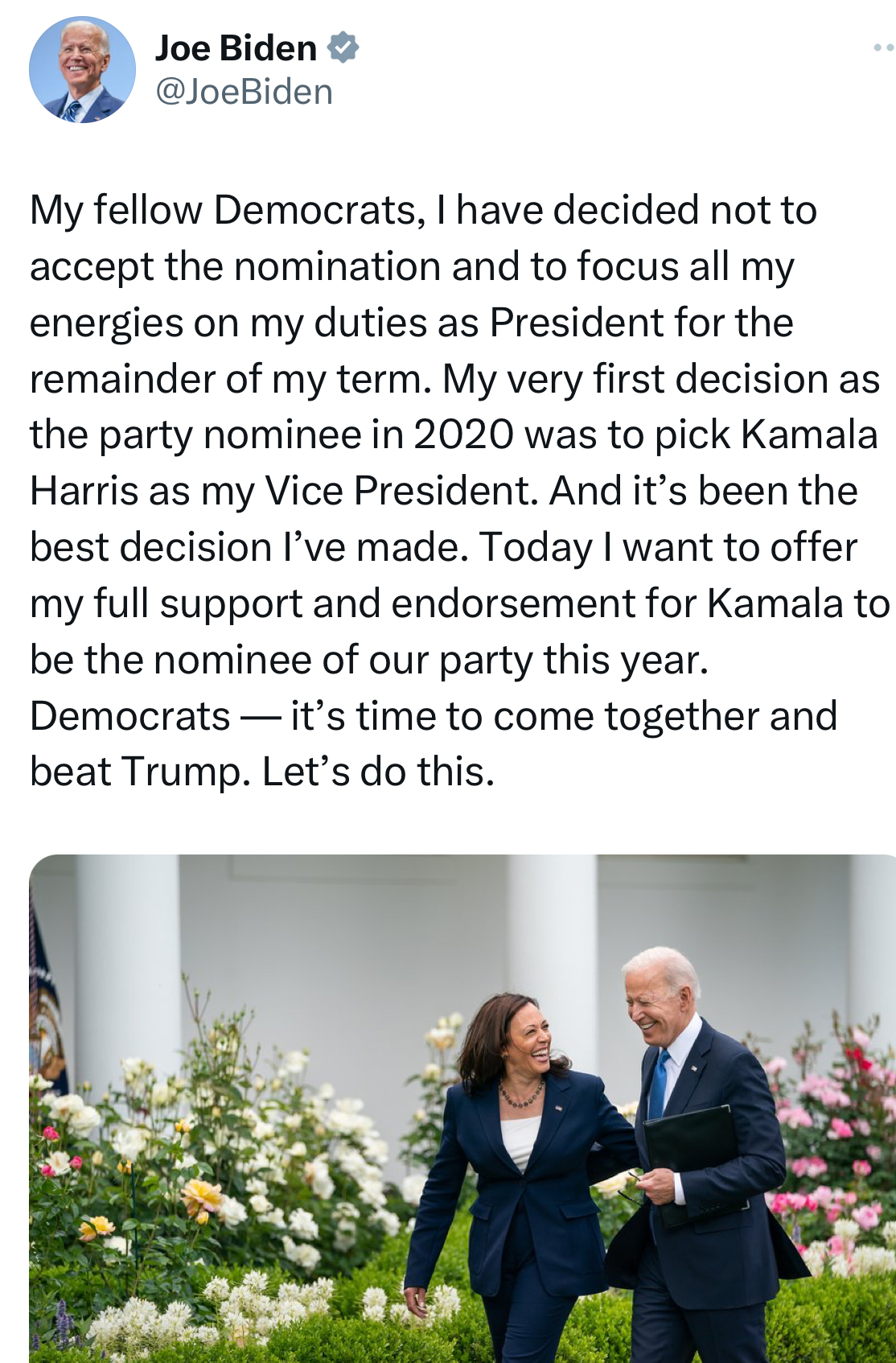Screen dimensions: 896x1363
Task: Click the blue verified checkmark badge
Action: [x=343, y=48]
